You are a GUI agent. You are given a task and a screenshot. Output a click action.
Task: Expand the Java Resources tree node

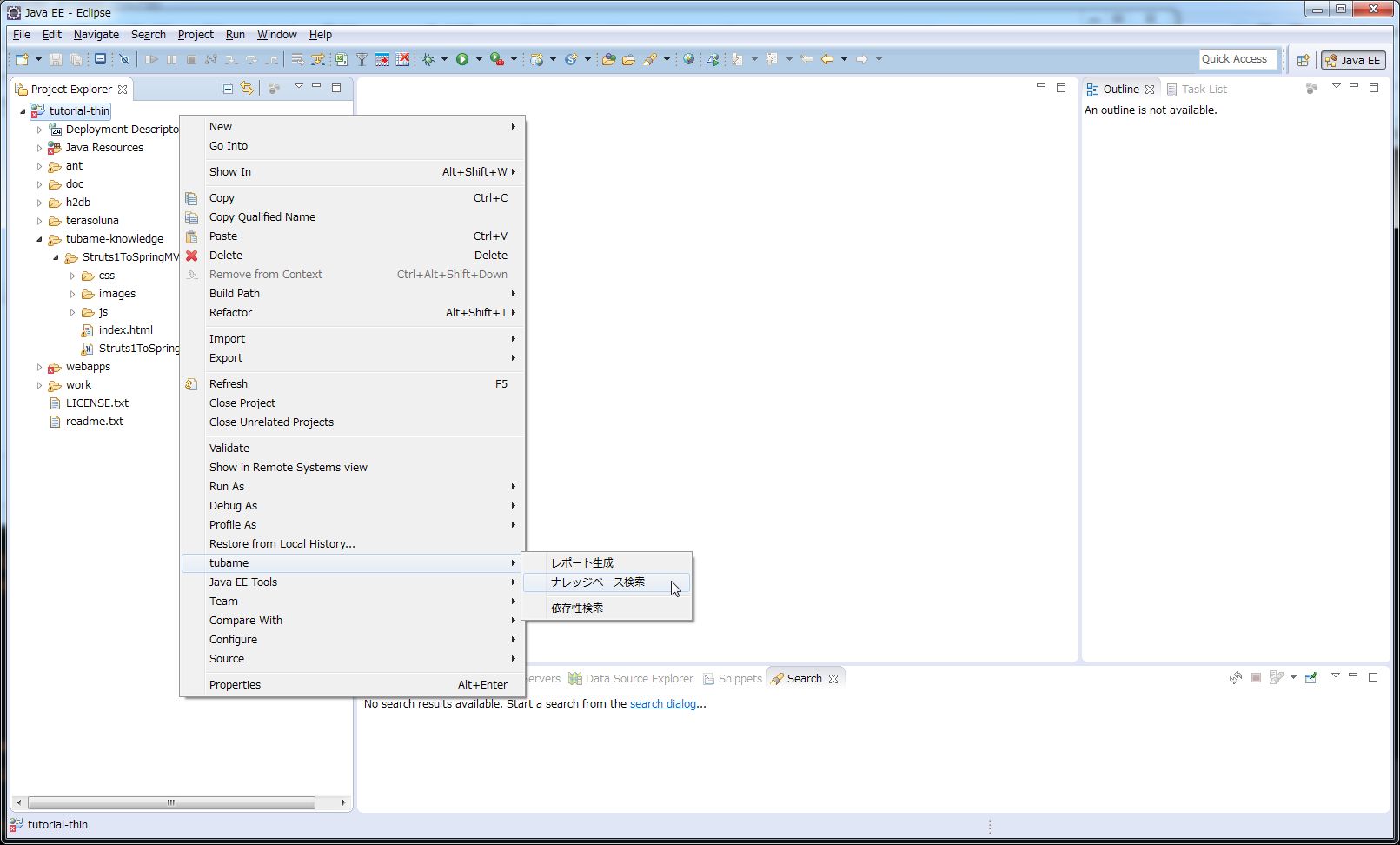pyautogui.click(x=39, y=148)
